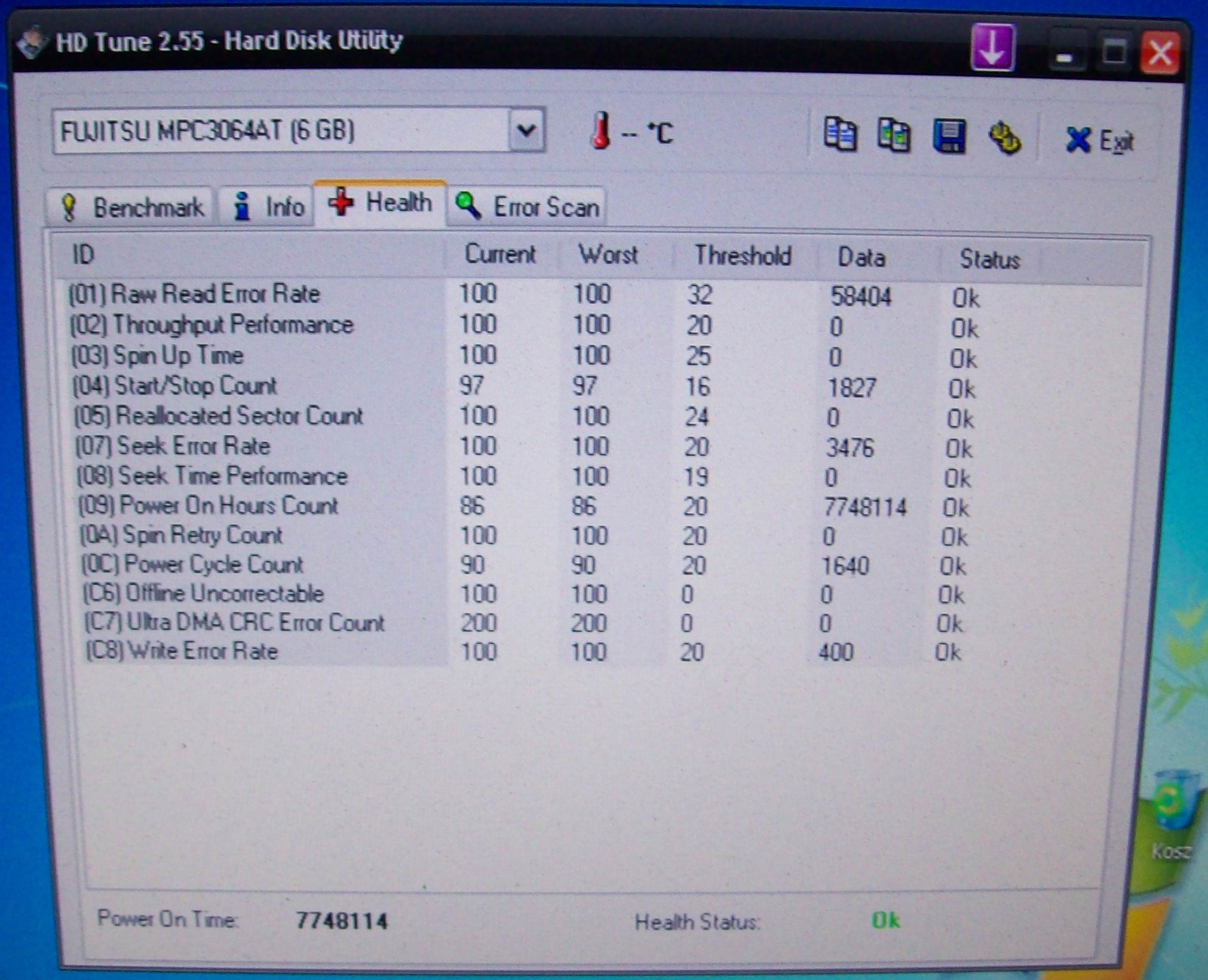
Task: Open the Error Scan tab
Action: [x=526, y=207]
